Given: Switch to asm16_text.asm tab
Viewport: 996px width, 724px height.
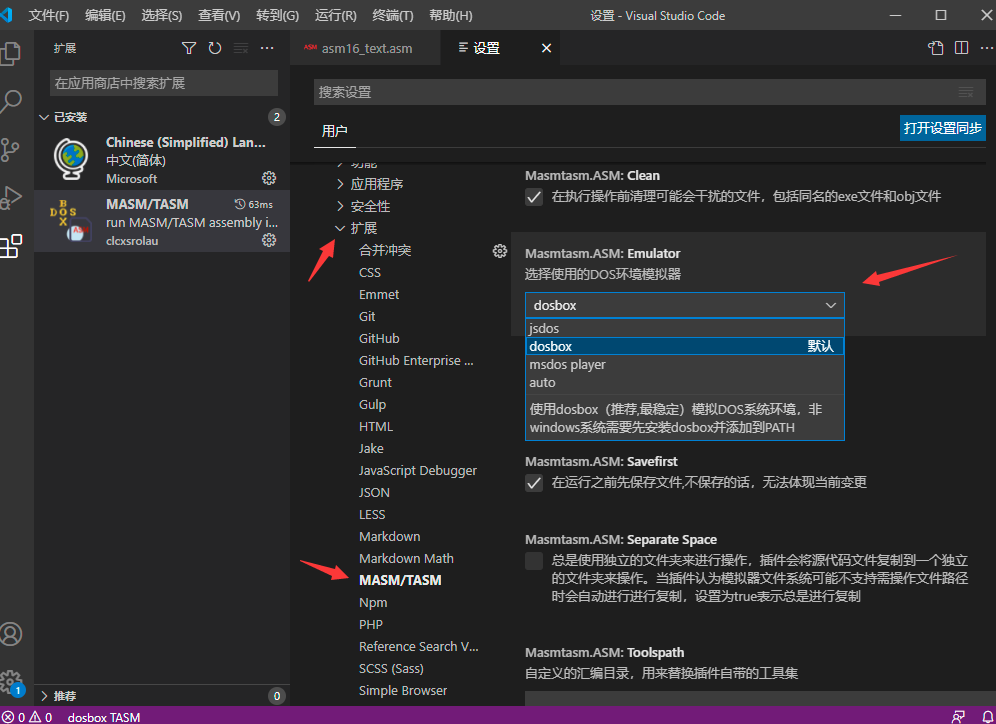Looking at the screenshot, I should coord(365,48).
